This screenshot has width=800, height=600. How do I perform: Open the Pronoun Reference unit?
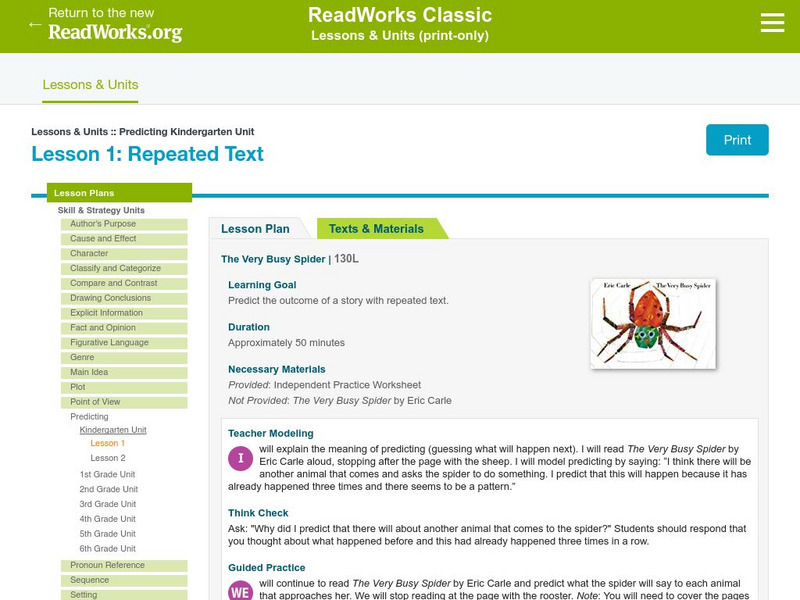click(x=124, y=565)
